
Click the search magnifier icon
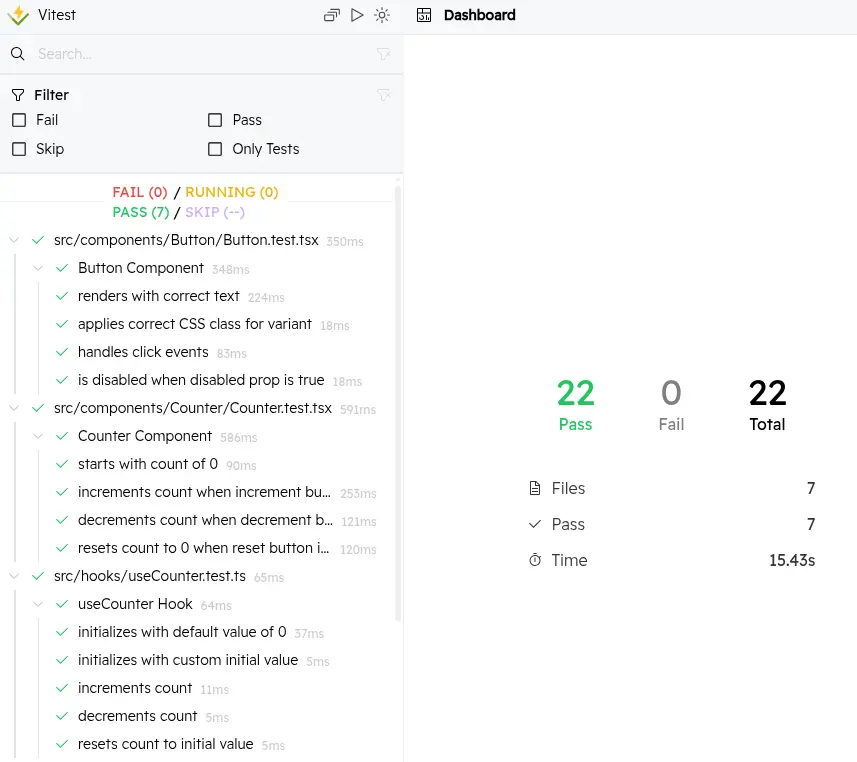coord(17,54)
